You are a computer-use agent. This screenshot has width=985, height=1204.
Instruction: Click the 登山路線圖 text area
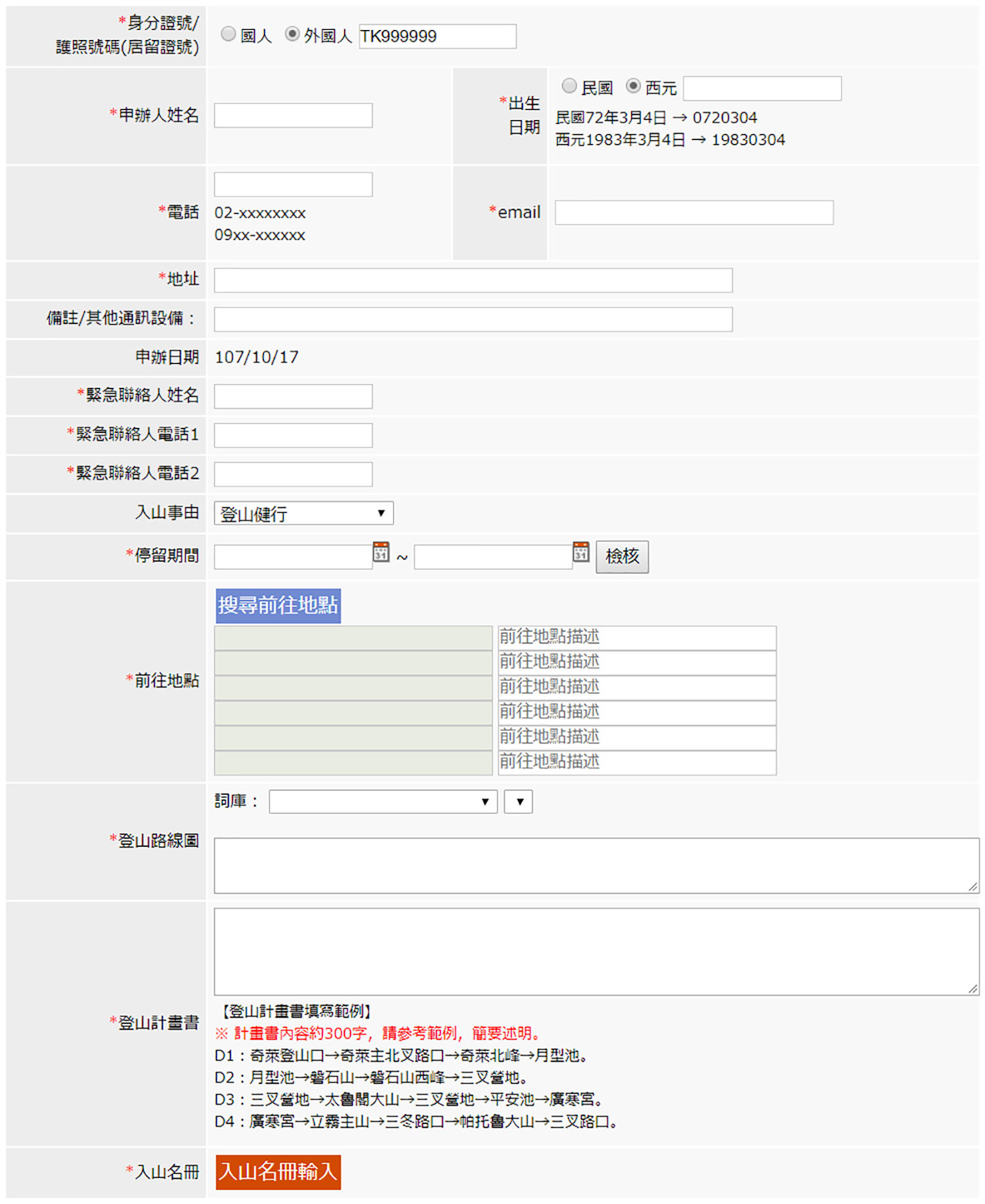pyautogui.click(x=596, y=865)
